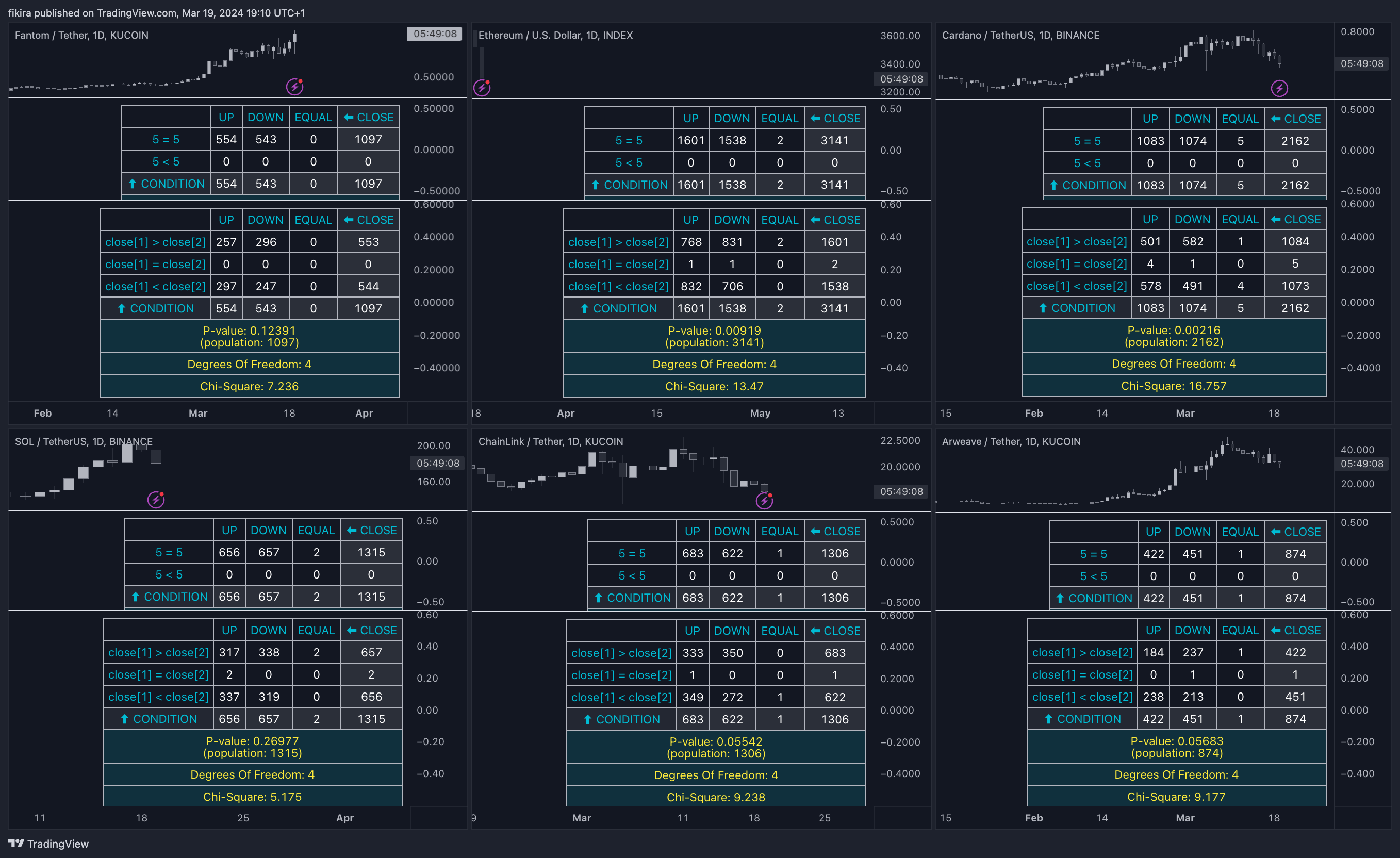The width and height of the screenshot is (1400, 858).
Task: Click the lightning icon on the Fantom chart
Action: pyautogui.click(x=294, y=87)
